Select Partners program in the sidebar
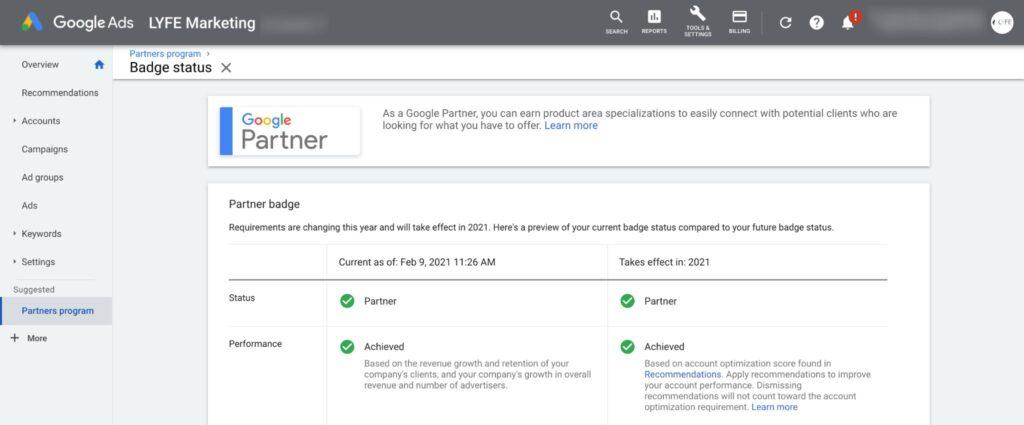 [56, 311]
